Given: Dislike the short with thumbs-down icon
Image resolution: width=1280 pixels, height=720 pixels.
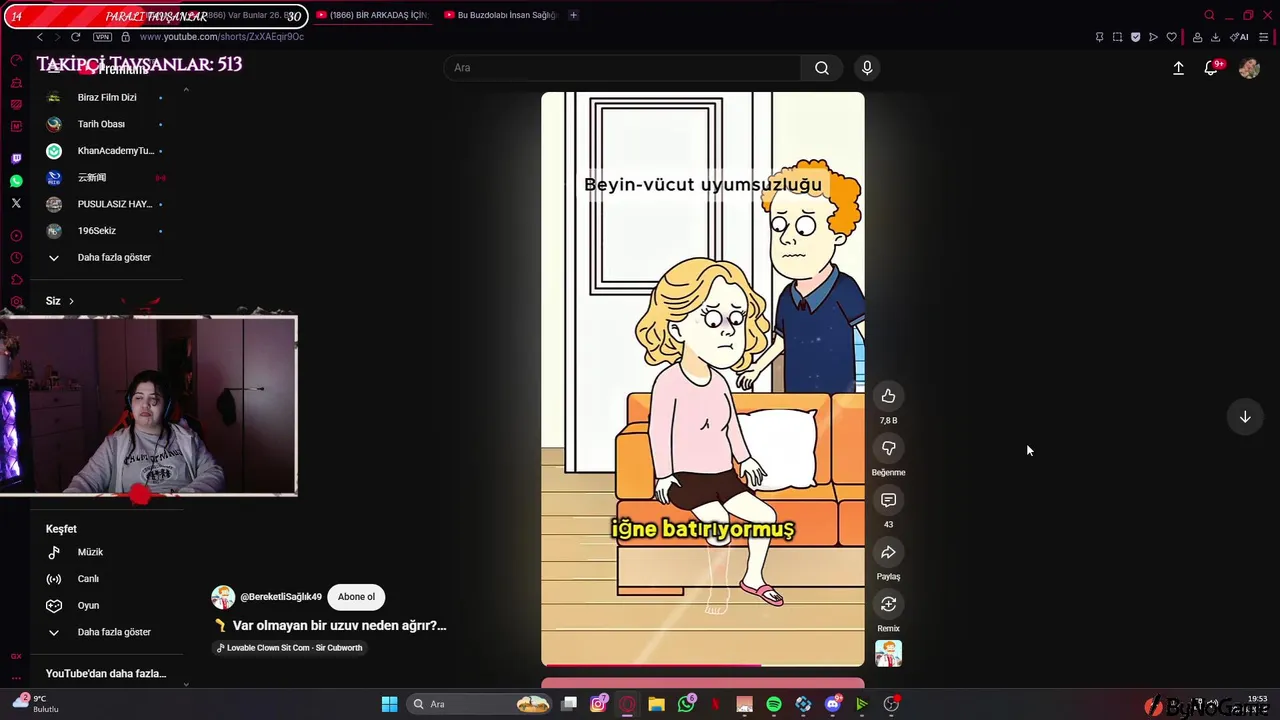Looking at the screenshot, I should click(888, 448).
